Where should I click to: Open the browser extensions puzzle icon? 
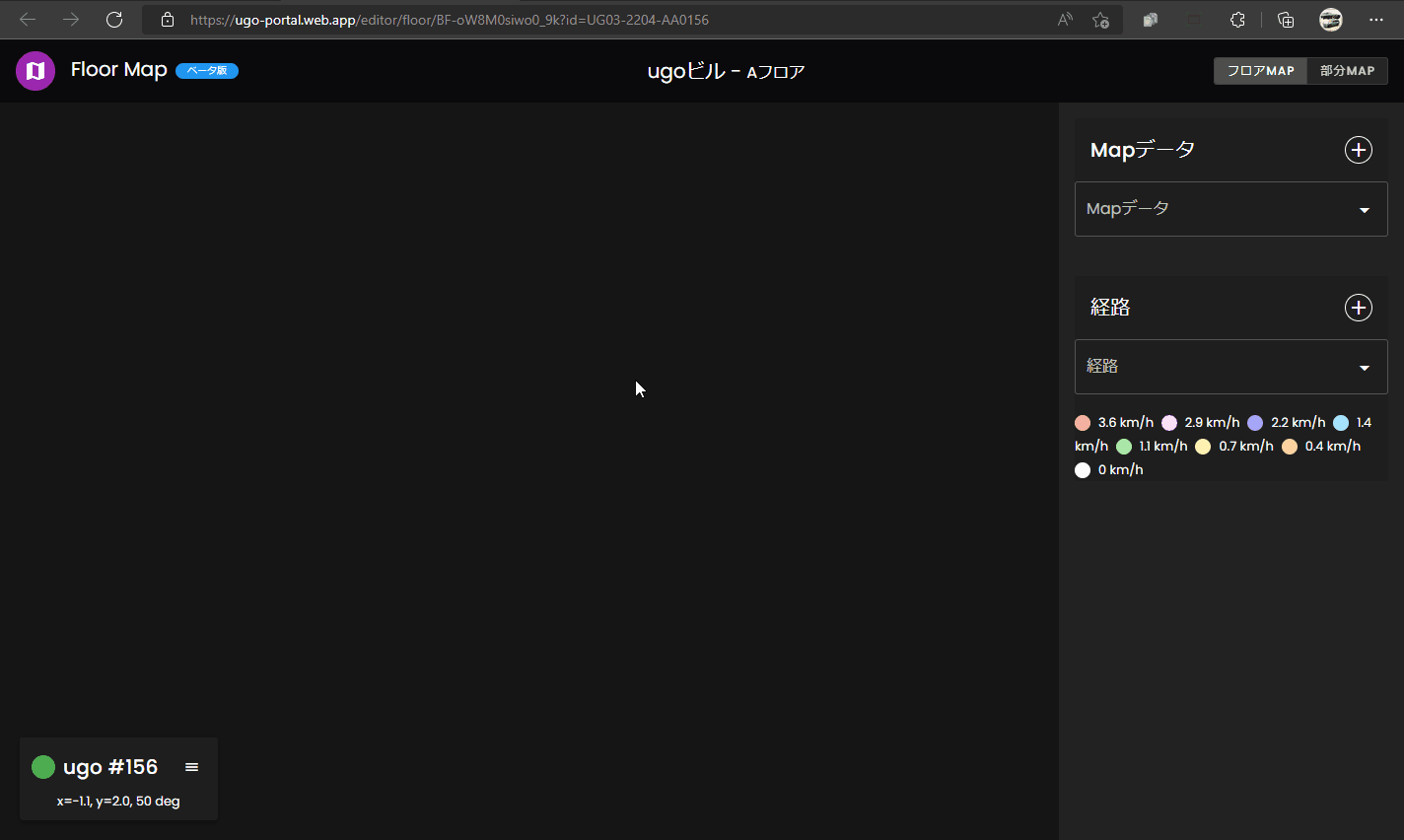coord(1237,19)
